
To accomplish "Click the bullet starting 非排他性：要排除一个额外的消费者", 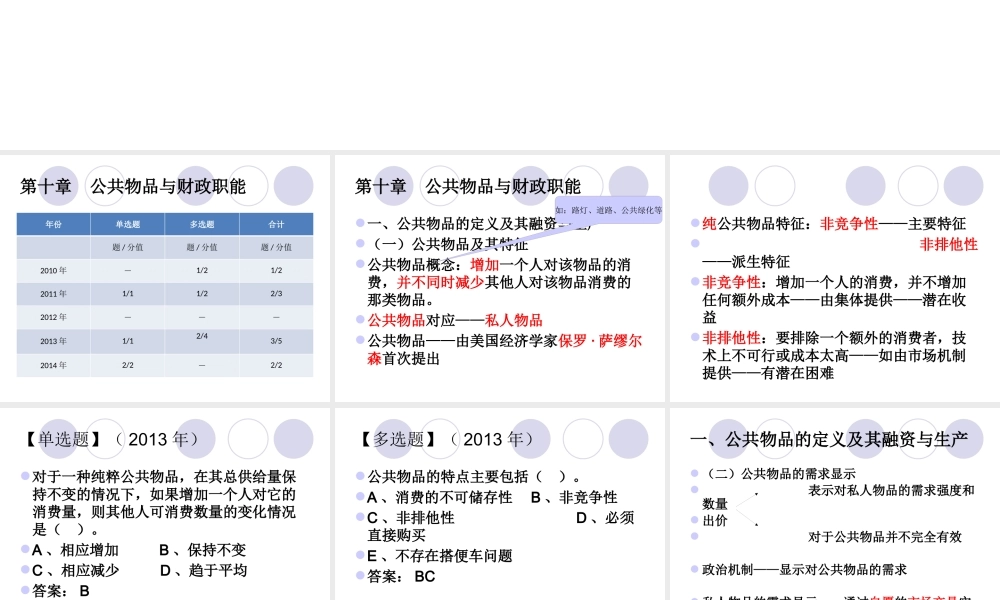I will coord(834,355).
